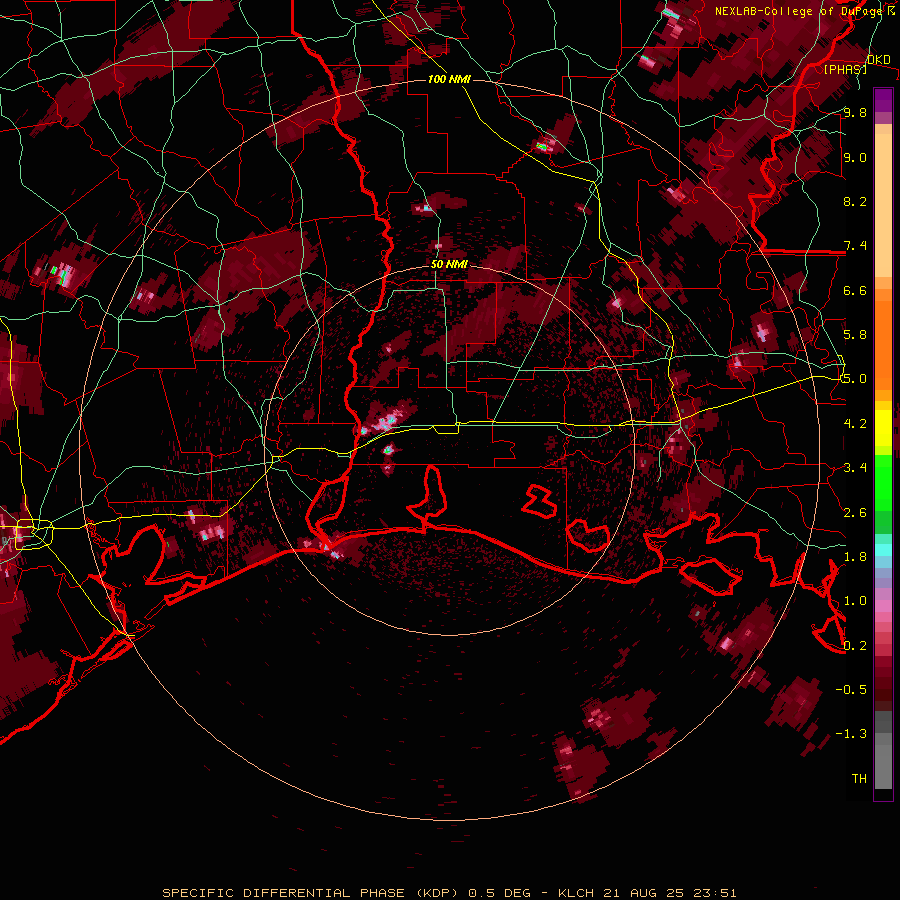Screen dimensions: 900x900
Task: Click the 5.0 scale value
Action: tap(855, 379)
